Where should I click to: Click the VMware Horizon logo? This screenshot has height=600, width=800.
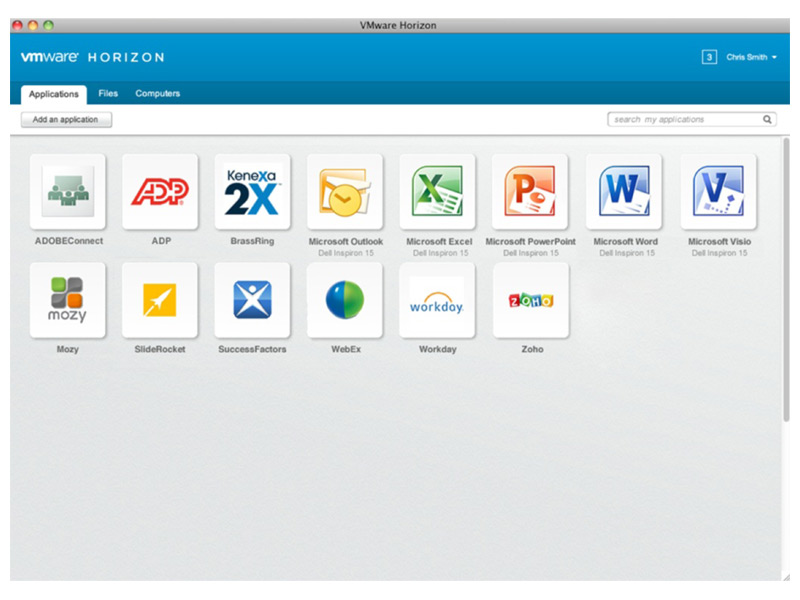click(92, 57)
